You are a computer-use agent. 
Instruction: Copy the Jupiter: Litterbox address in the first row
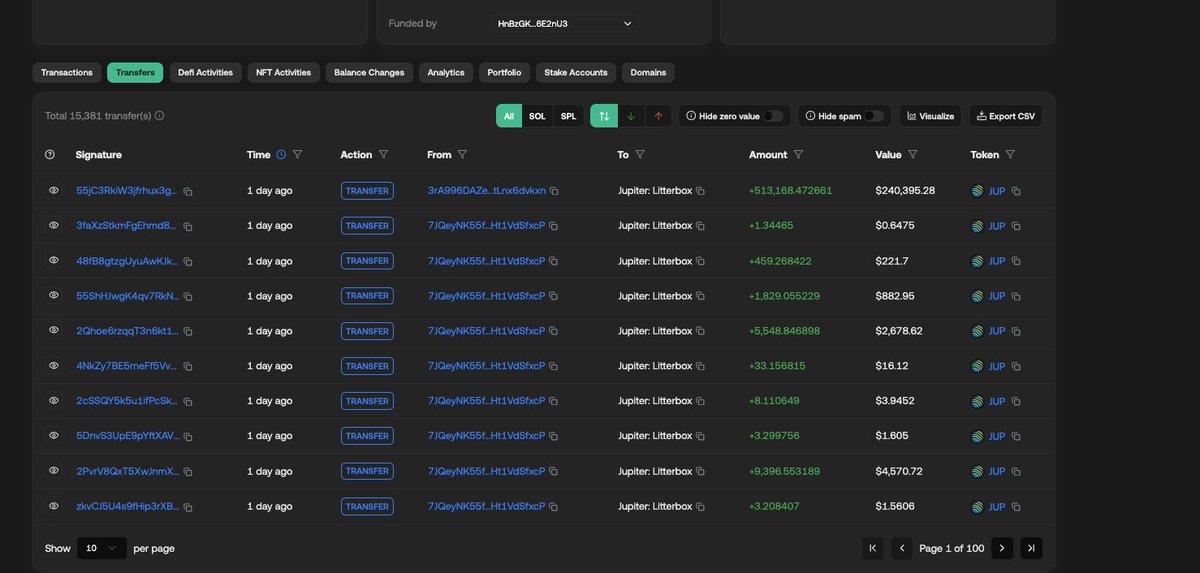pos(700,191)
